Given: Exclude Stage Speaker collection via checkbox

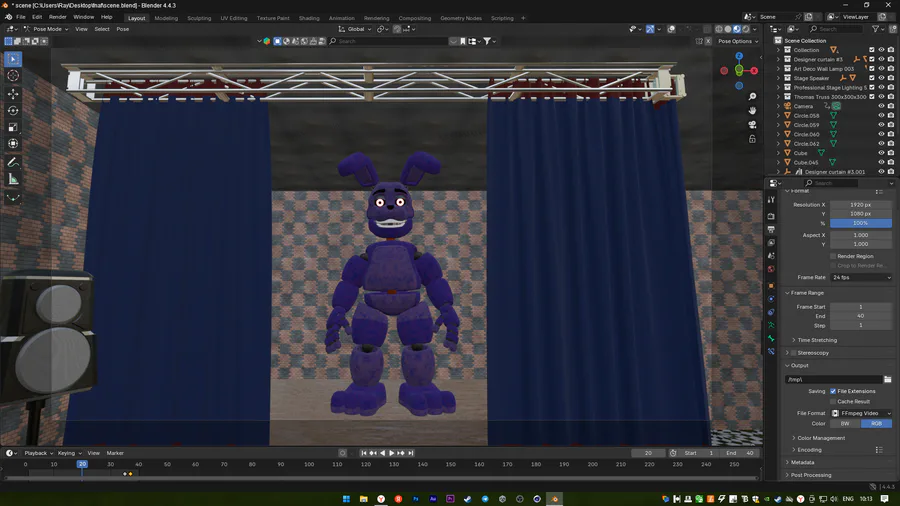Looking at the screenshot, I should coord(872,78).
